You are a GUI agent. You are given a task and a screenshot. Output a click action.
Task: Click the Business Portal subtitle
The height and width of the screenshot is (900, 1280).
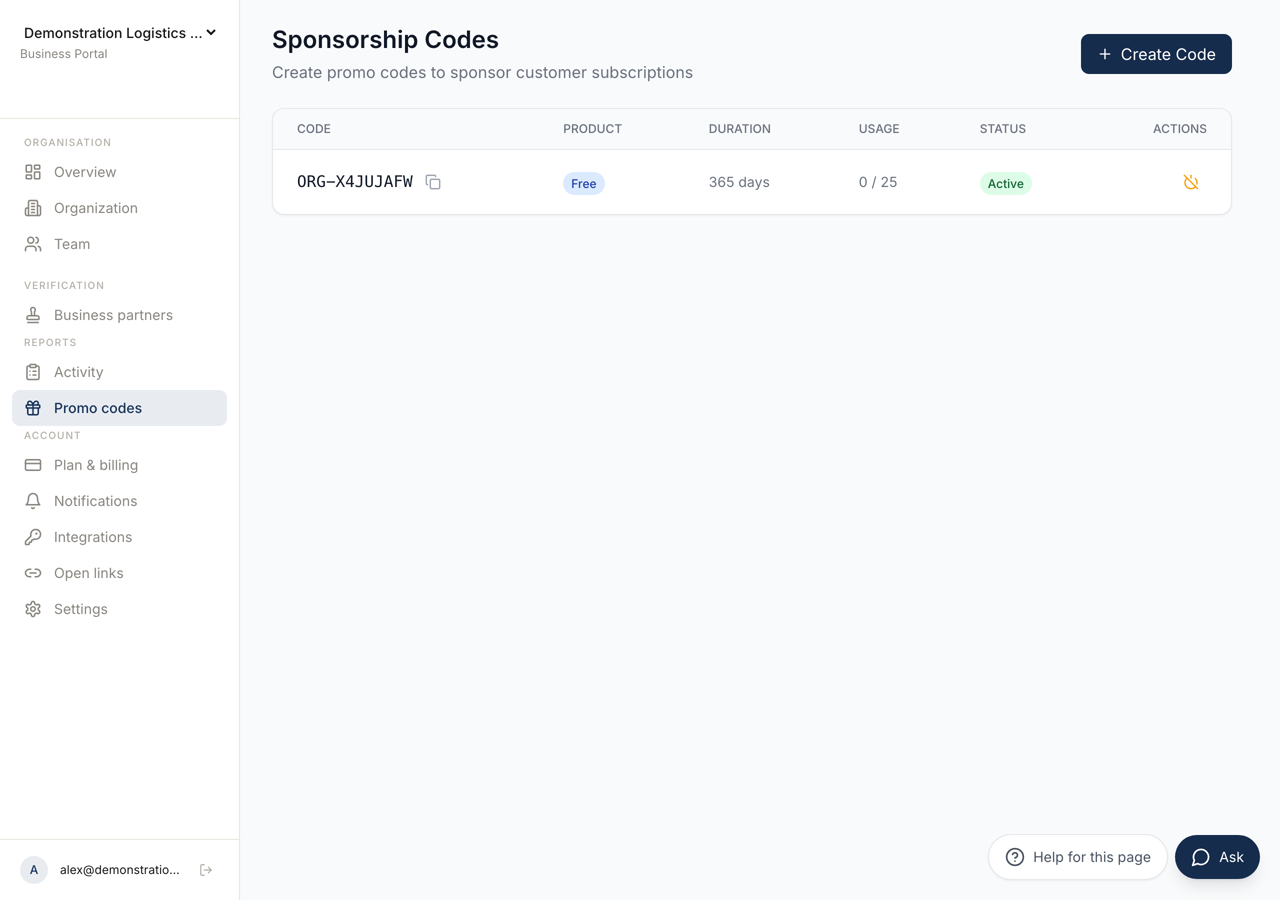[x=64, y=54]
